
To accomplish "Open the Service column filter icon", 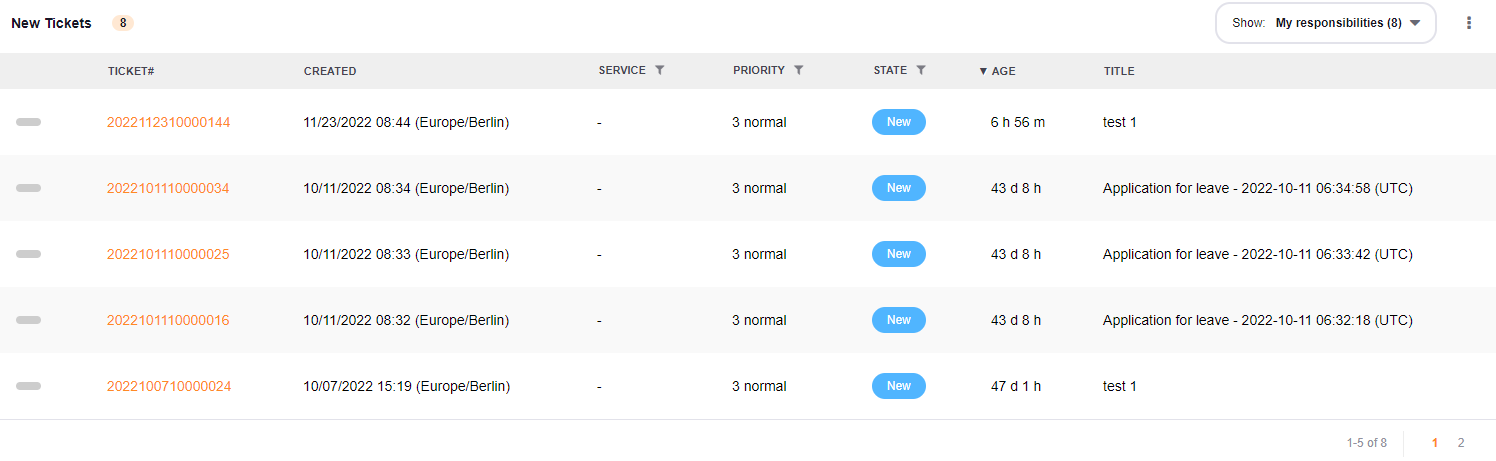I will click(659, 70).
